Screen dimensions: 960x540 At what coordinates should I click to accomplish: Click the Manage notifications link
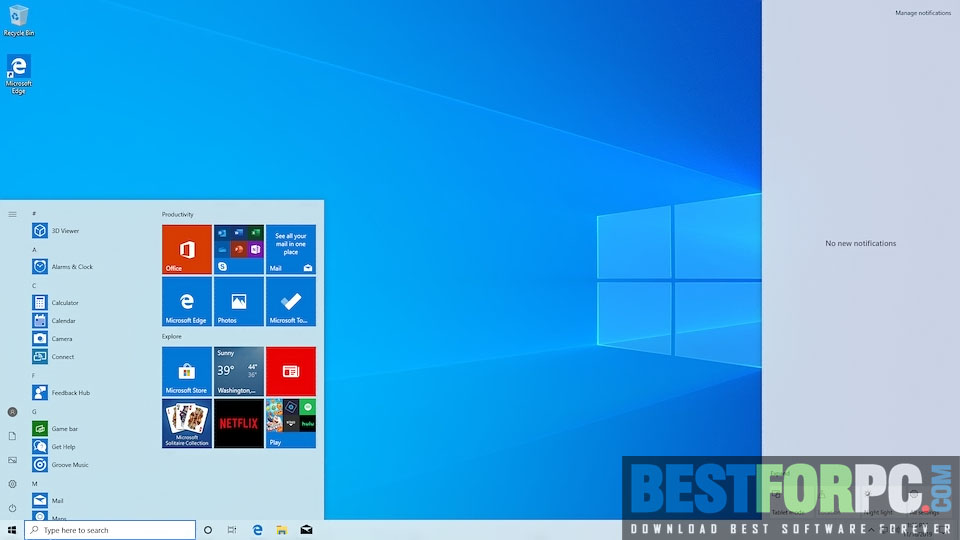923,13
